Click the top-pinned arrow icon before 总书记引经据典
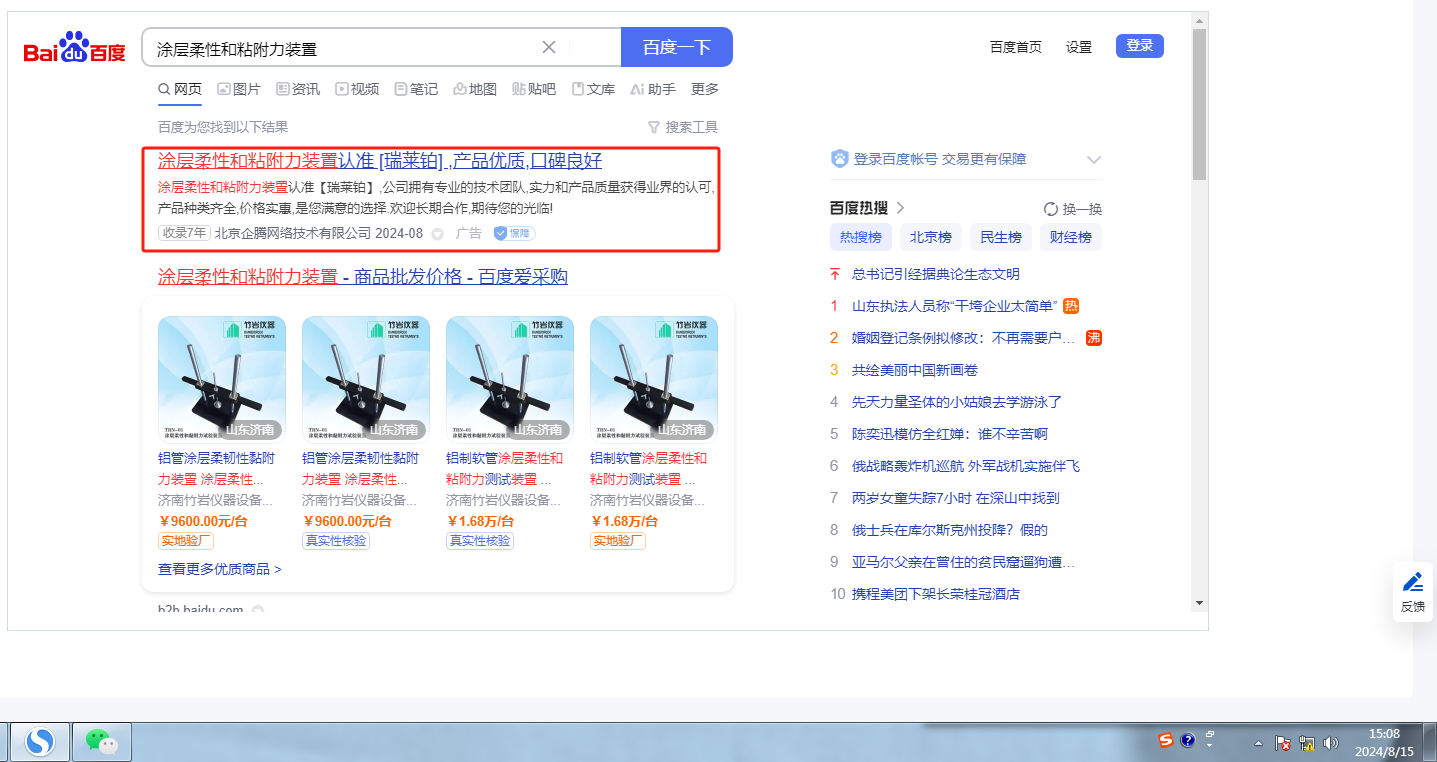The height and width of the screenshot is (762, 1437). pyautogui.click(x=835, y=274)
